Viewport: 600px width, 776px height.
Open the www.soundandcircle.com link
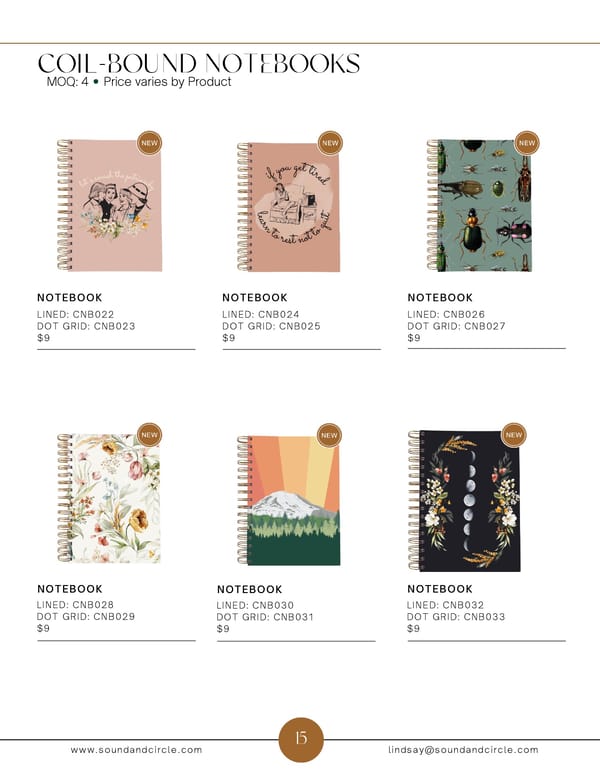[x=136, y=750]
